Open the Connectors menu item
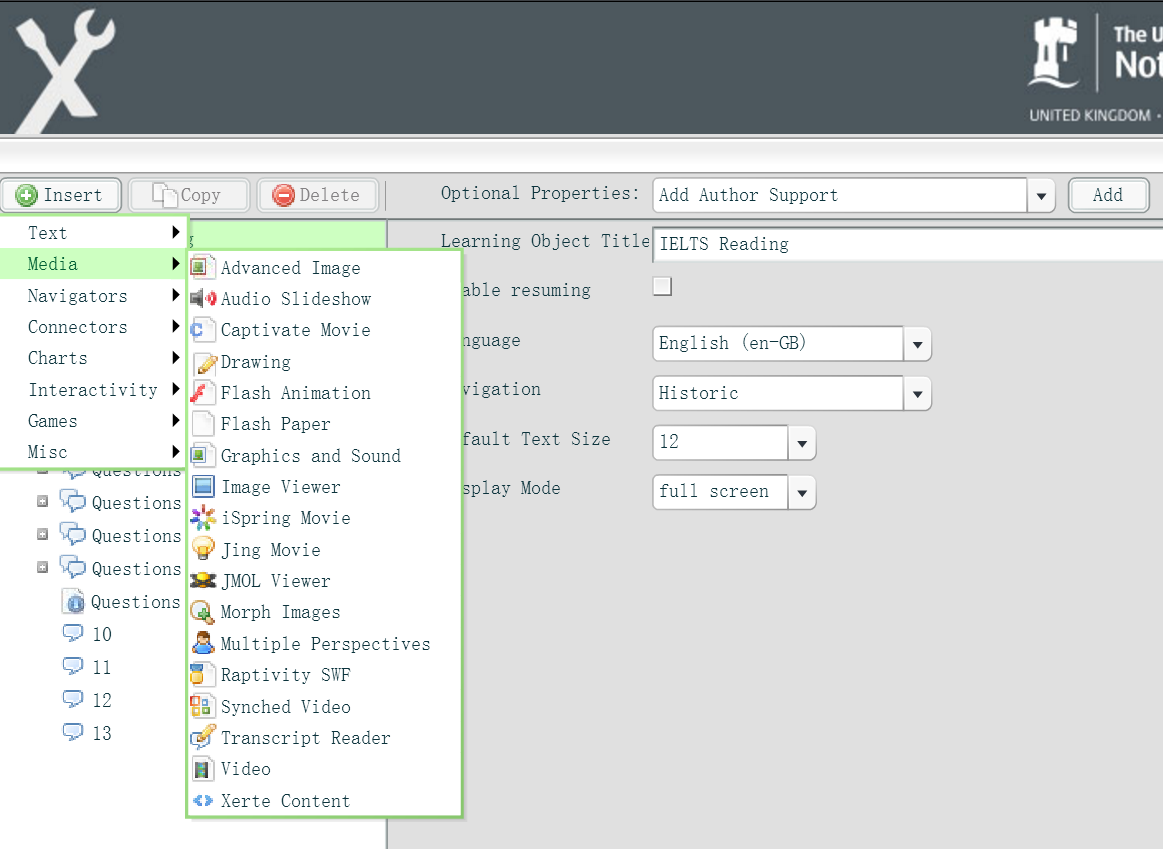The image size is (1163, 849). (93, 327)
